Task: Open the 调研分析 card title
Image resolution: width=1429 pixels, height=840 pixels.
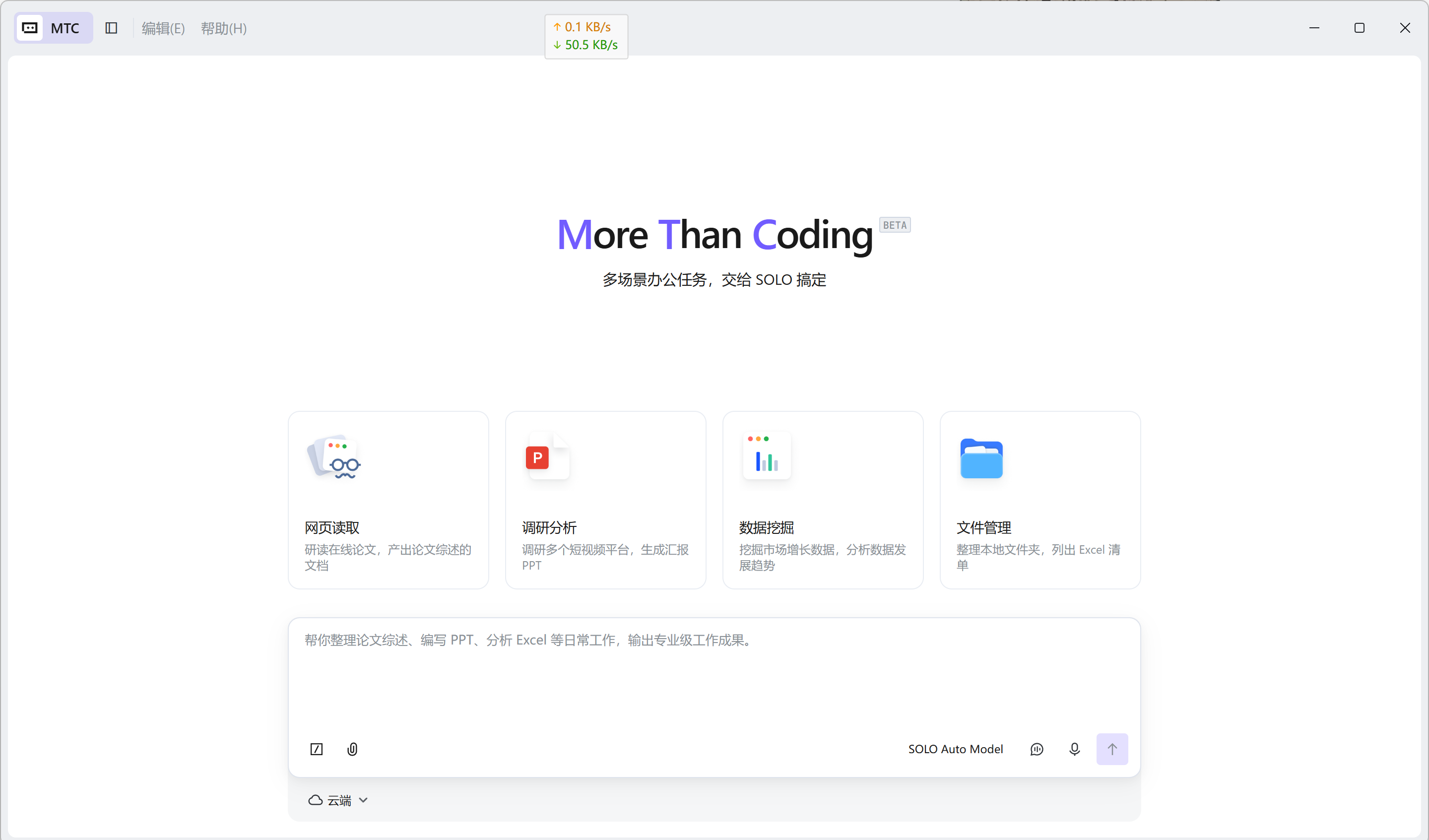Action: tap(549, 527)
